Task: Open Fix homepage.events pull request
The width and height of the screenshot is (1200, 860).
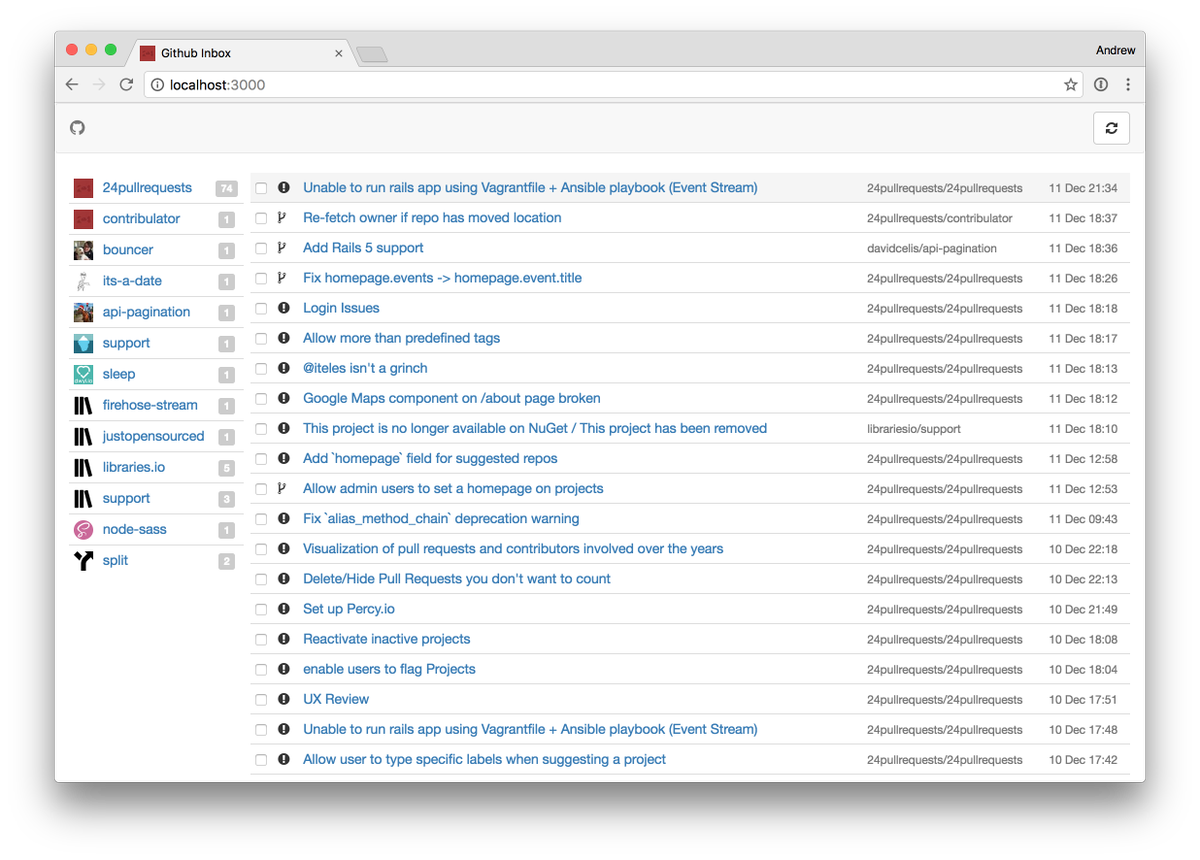Action: pos(442,278)
